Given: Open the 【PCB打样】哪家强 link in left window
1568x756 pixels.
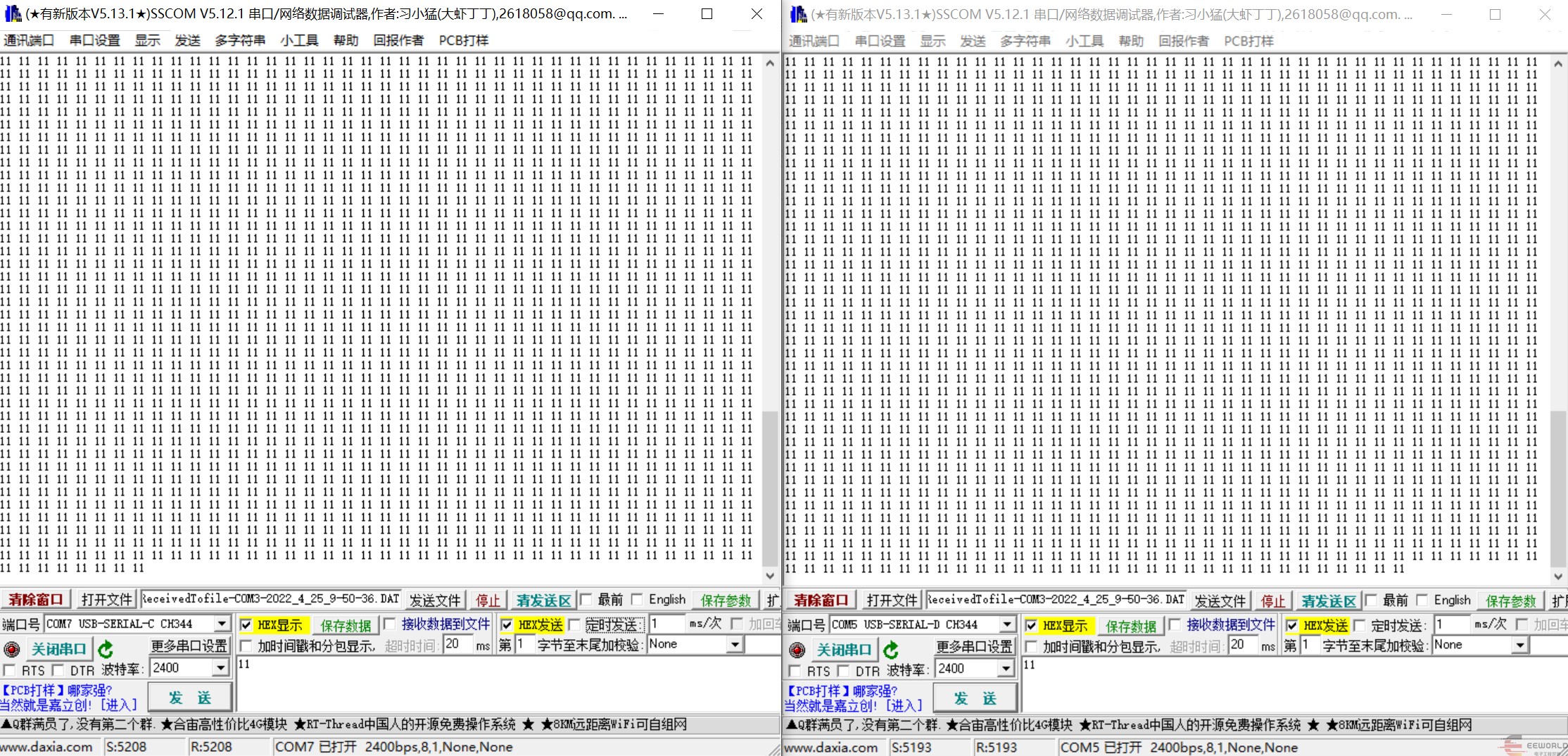Looking at the screenshot, I should pos(56,691).
